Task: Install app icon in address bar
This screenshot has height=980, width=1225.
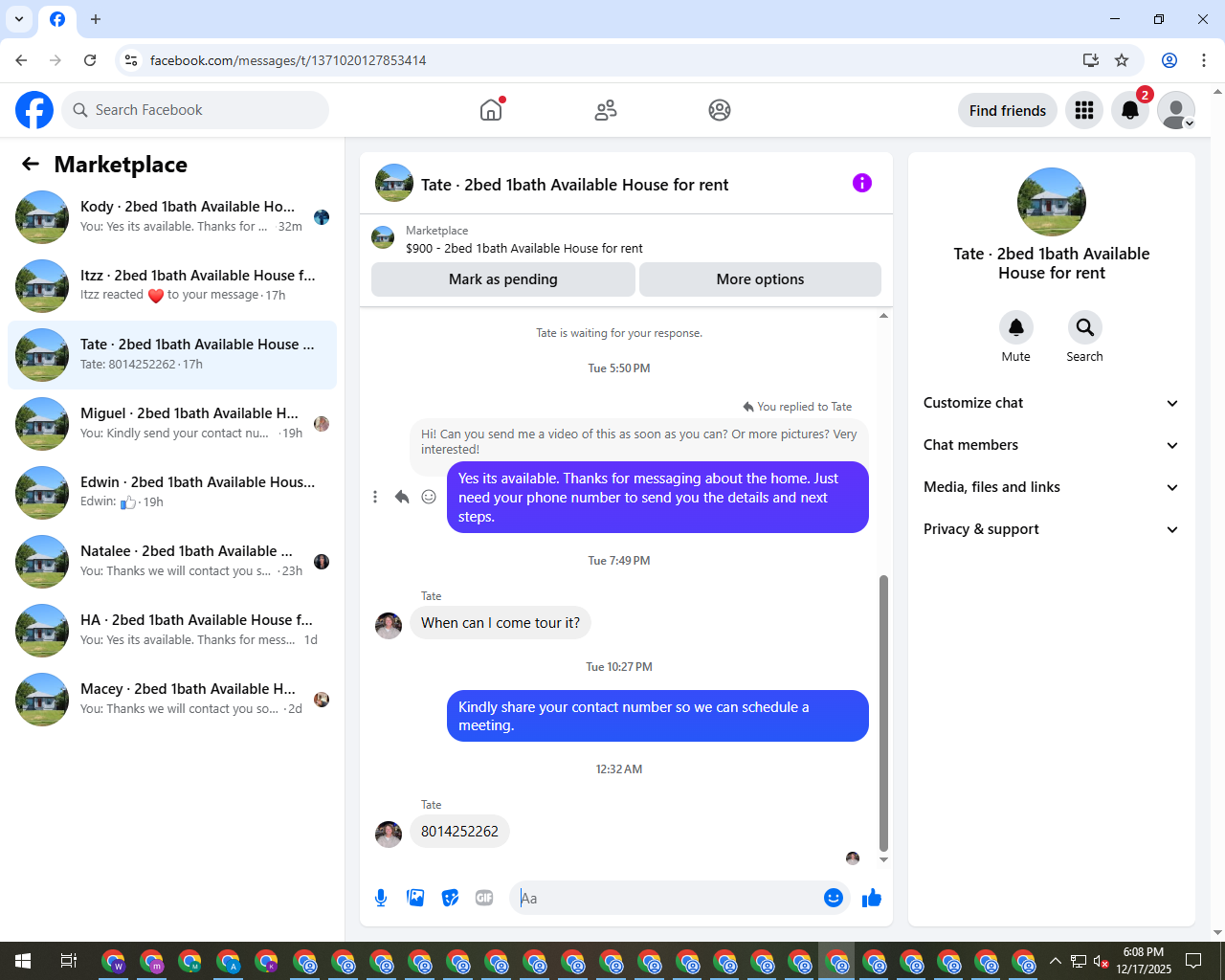Action: point(1090,60)
